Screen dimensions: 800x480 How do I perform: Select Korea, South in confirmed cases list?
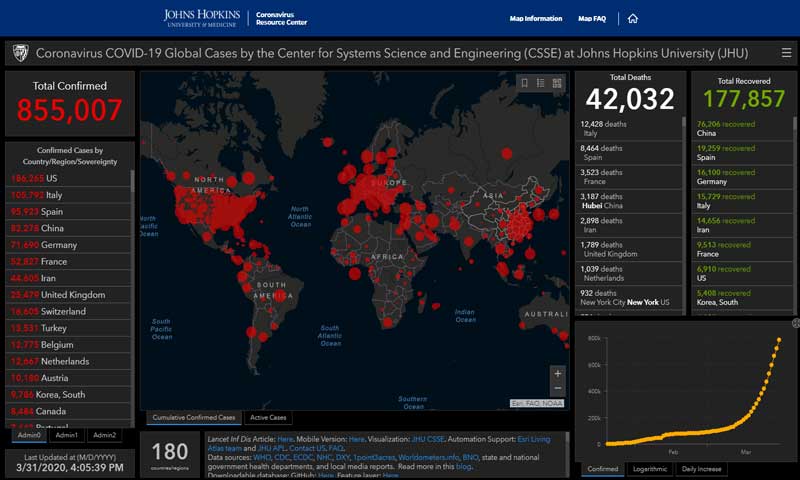68,394
